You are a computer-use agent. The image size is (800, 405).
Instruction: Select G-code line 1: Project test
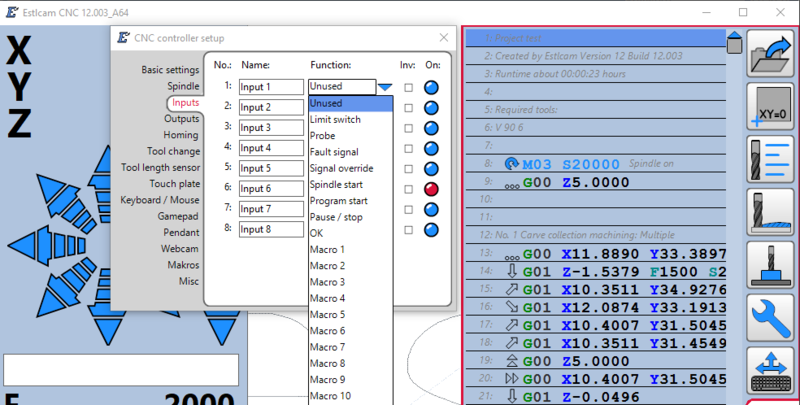(595, 38)
